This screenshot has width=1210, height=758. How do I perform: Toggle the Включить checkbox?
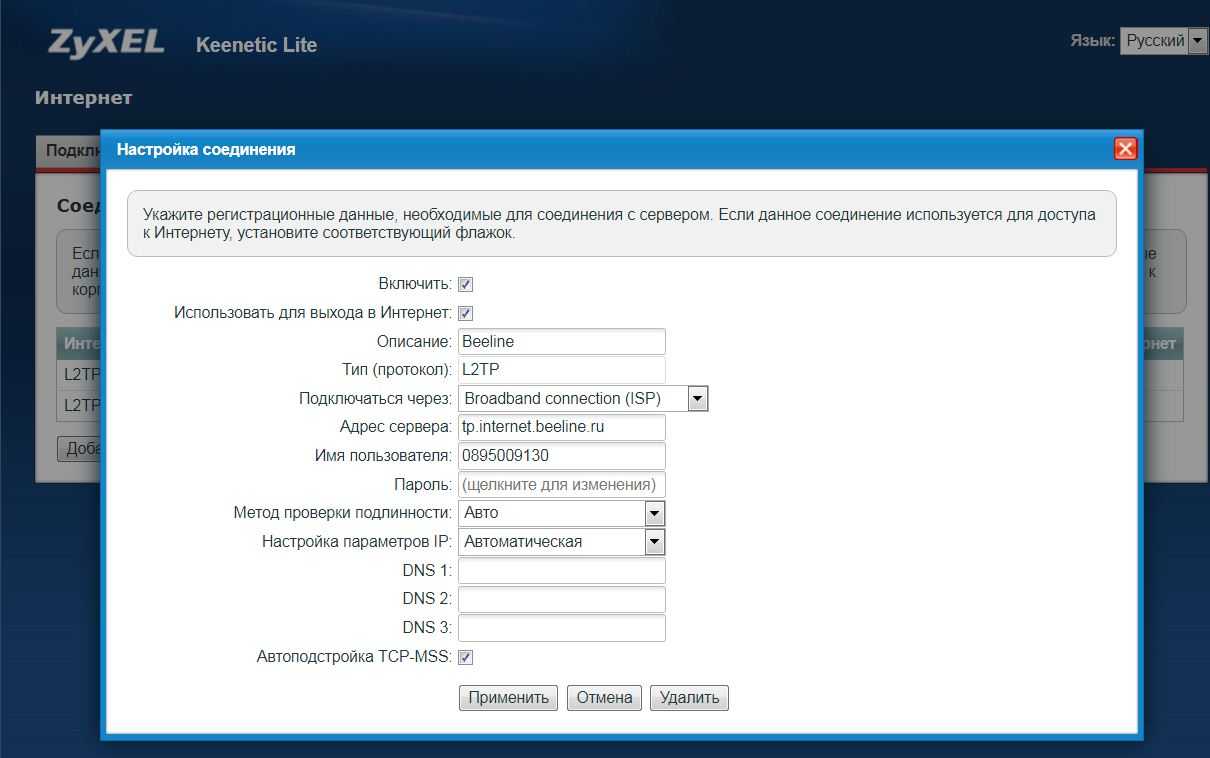465,284
